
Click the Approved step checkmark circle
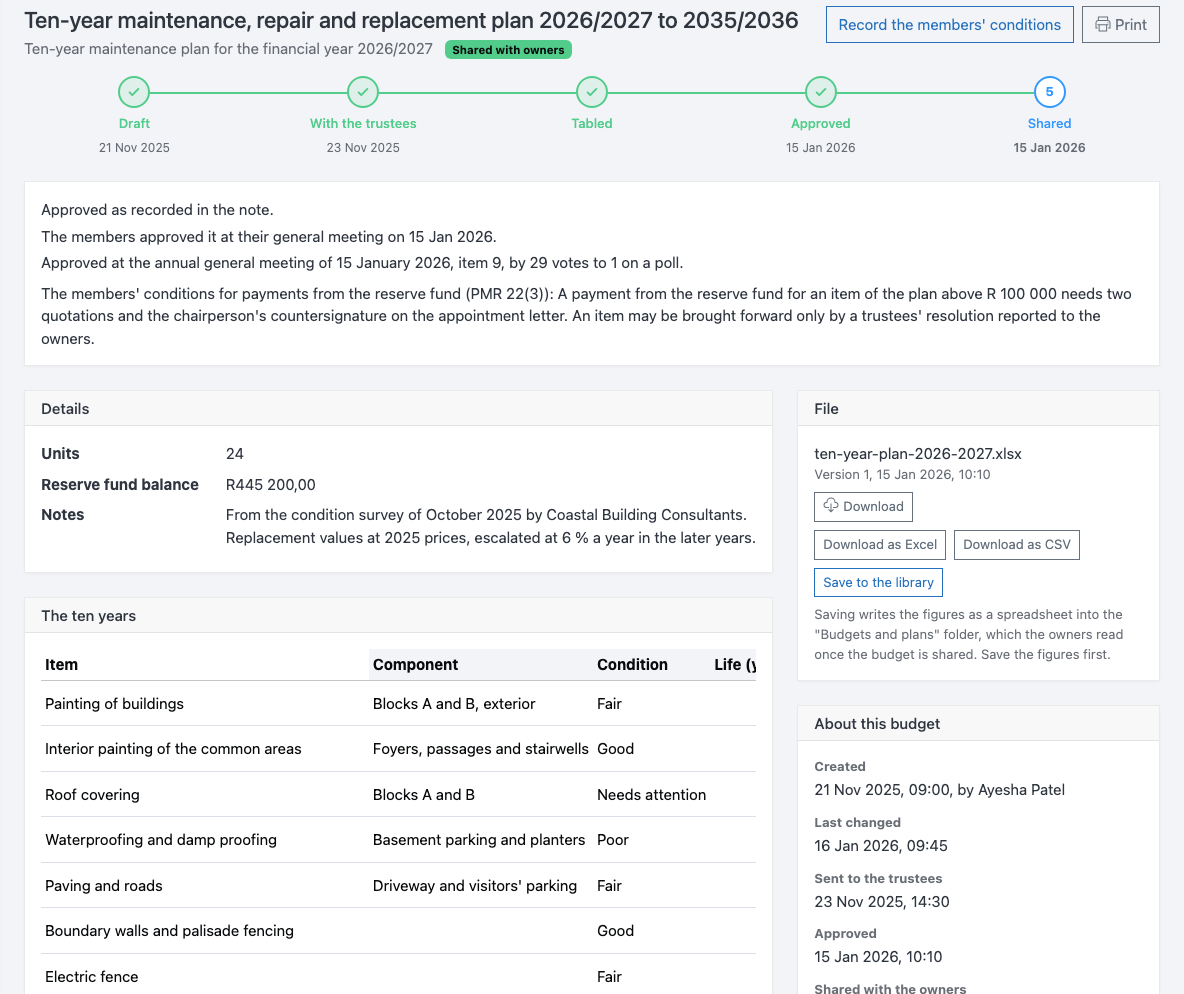[x=820, y=92]
